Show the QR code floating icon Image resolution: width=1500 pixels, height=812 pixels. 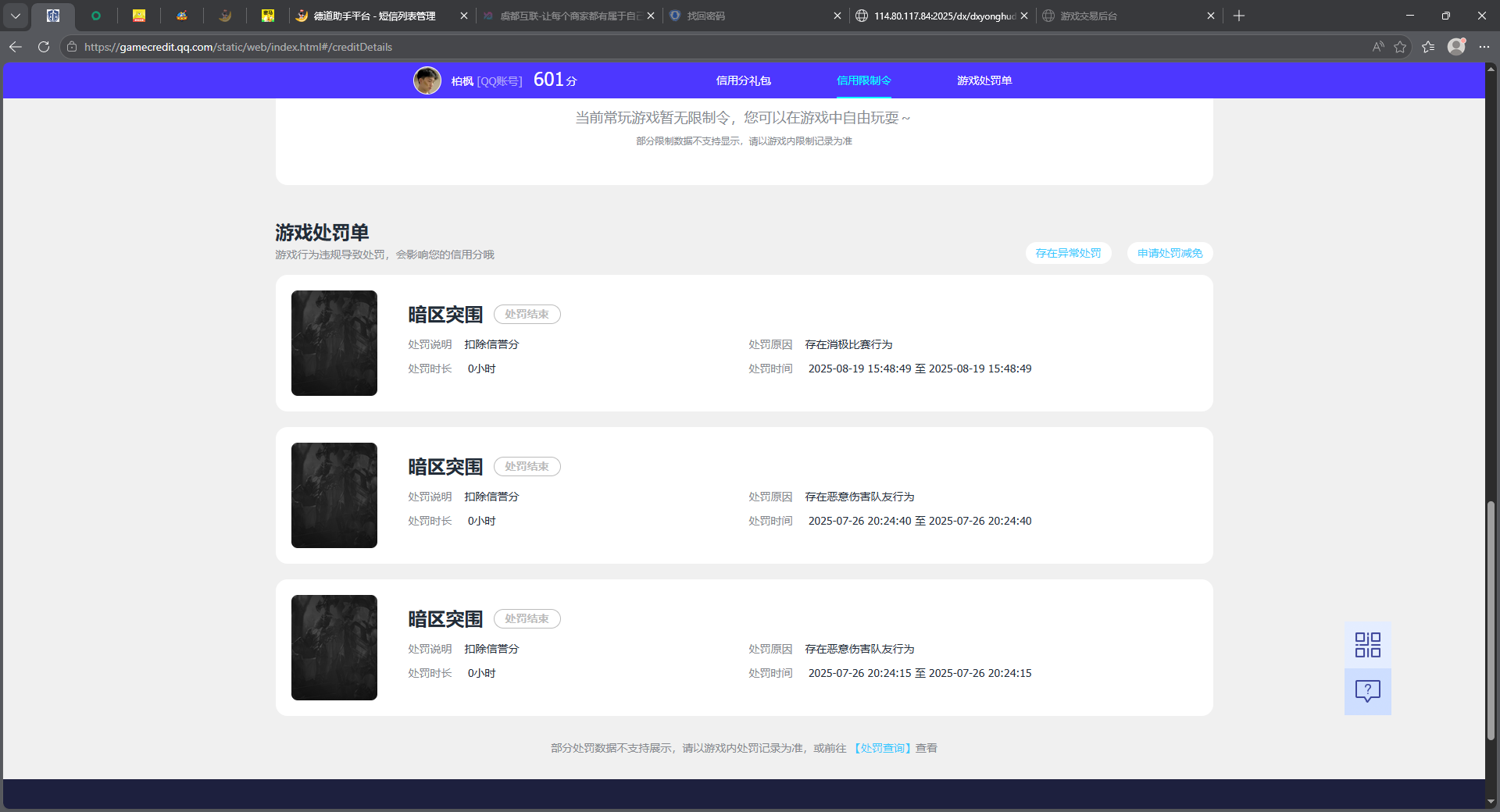(1368, 645)
